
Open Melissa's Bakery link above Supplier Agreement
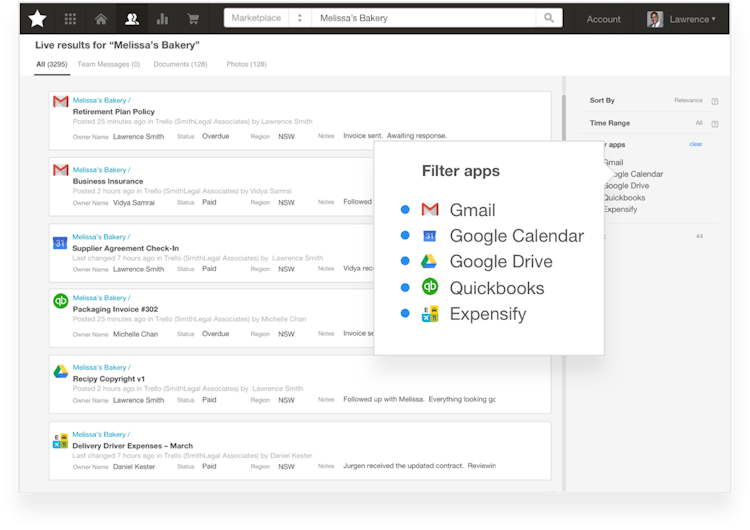coord(101,237)
